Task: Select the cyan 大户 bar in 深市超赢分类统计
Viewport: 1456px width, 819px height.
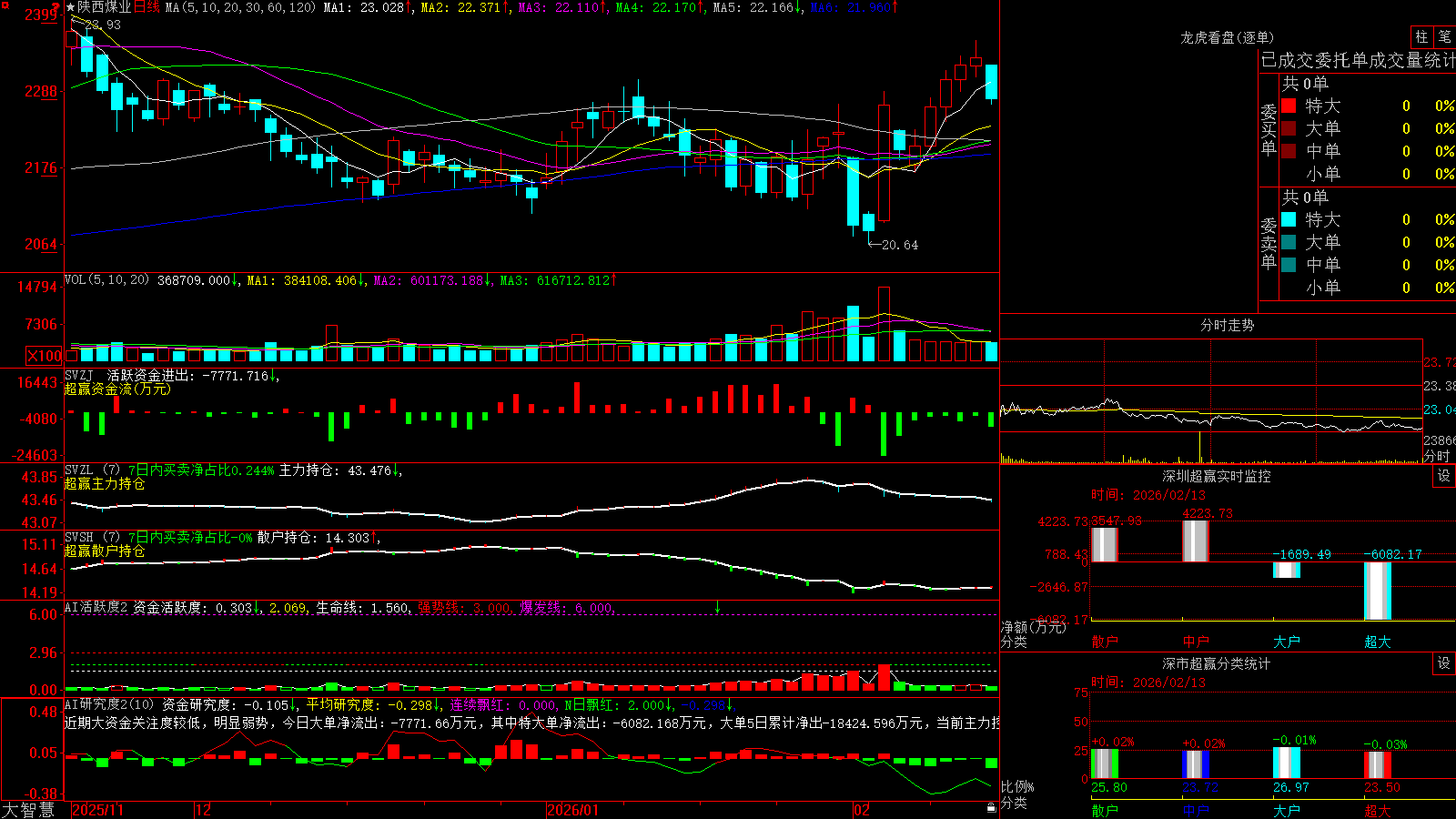Action: pos(1286,763)
